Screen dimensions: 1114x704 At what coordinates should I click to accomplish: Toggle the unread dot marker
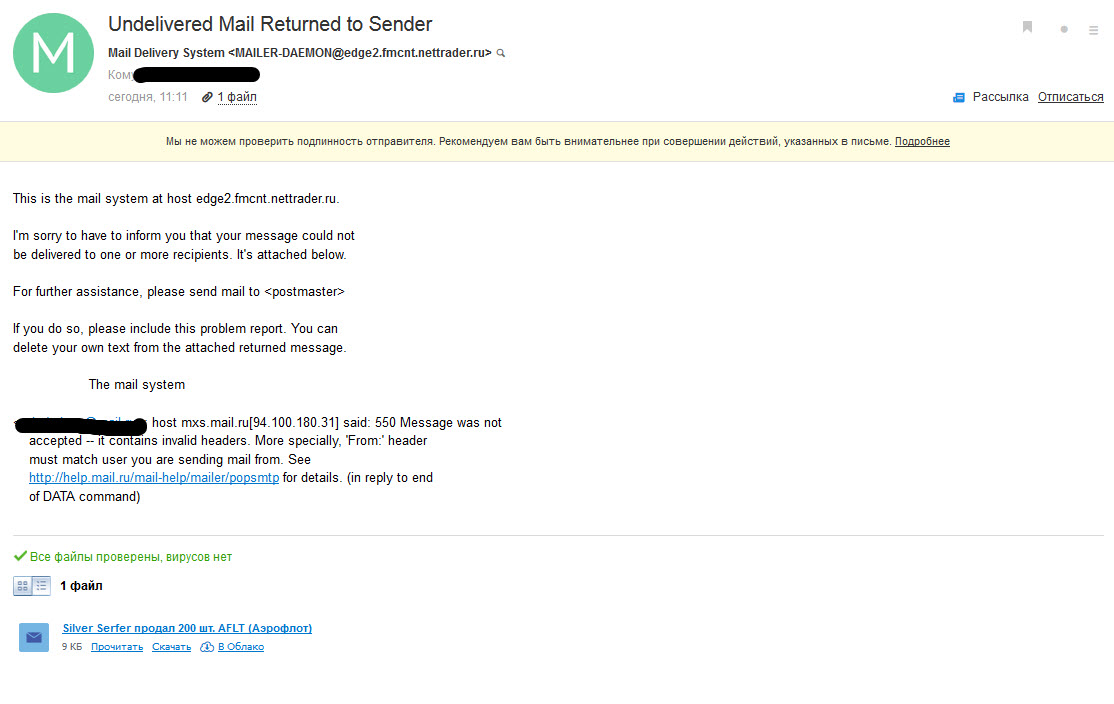pos(1064,29)
